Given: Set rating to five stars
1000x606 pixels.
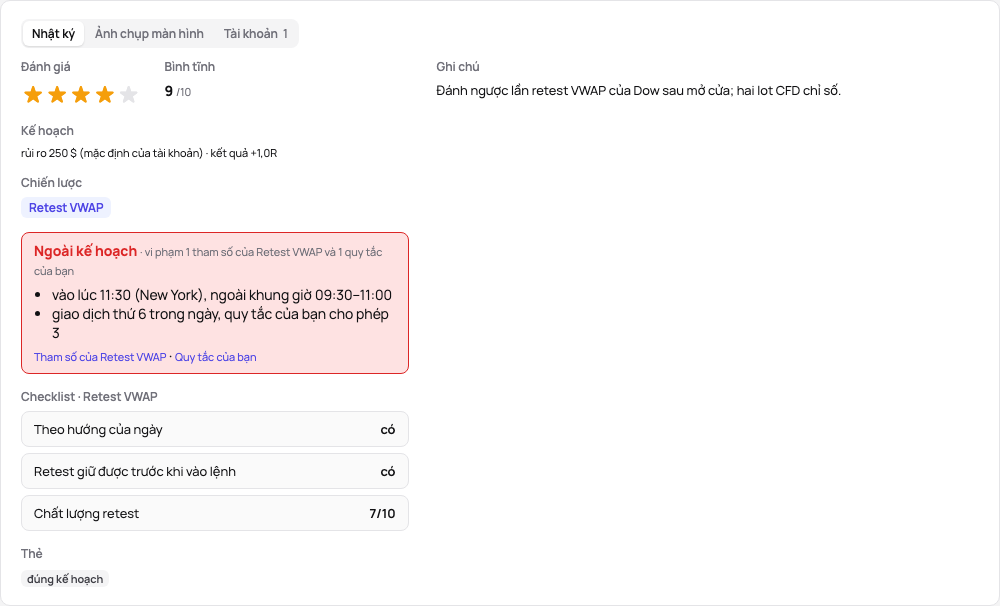Looking at the screenshot, I should (x=129, y=94).
